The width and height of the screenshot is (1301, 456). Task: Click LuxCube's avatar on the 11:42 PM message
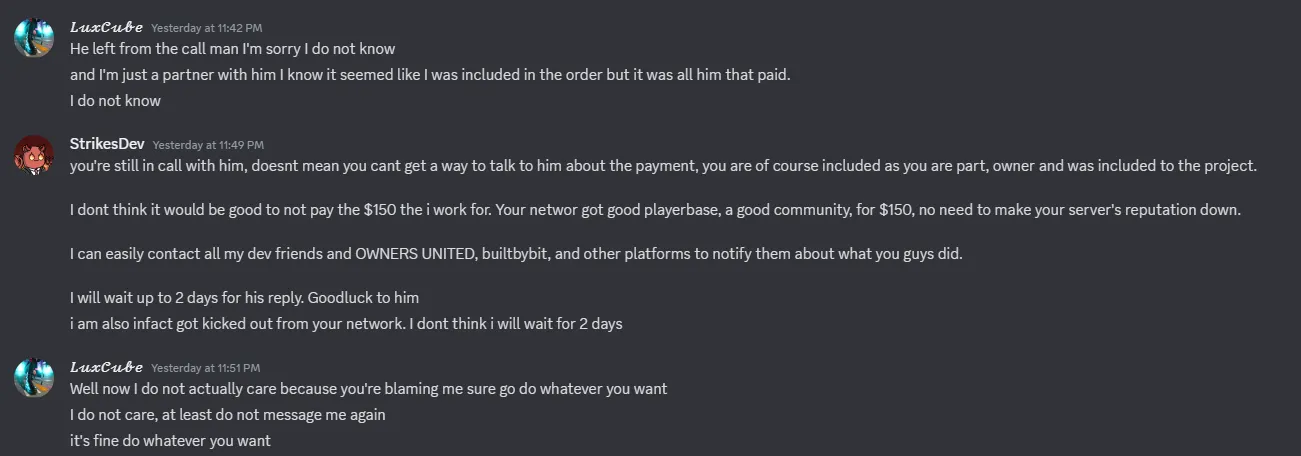(x=33, y=37)
